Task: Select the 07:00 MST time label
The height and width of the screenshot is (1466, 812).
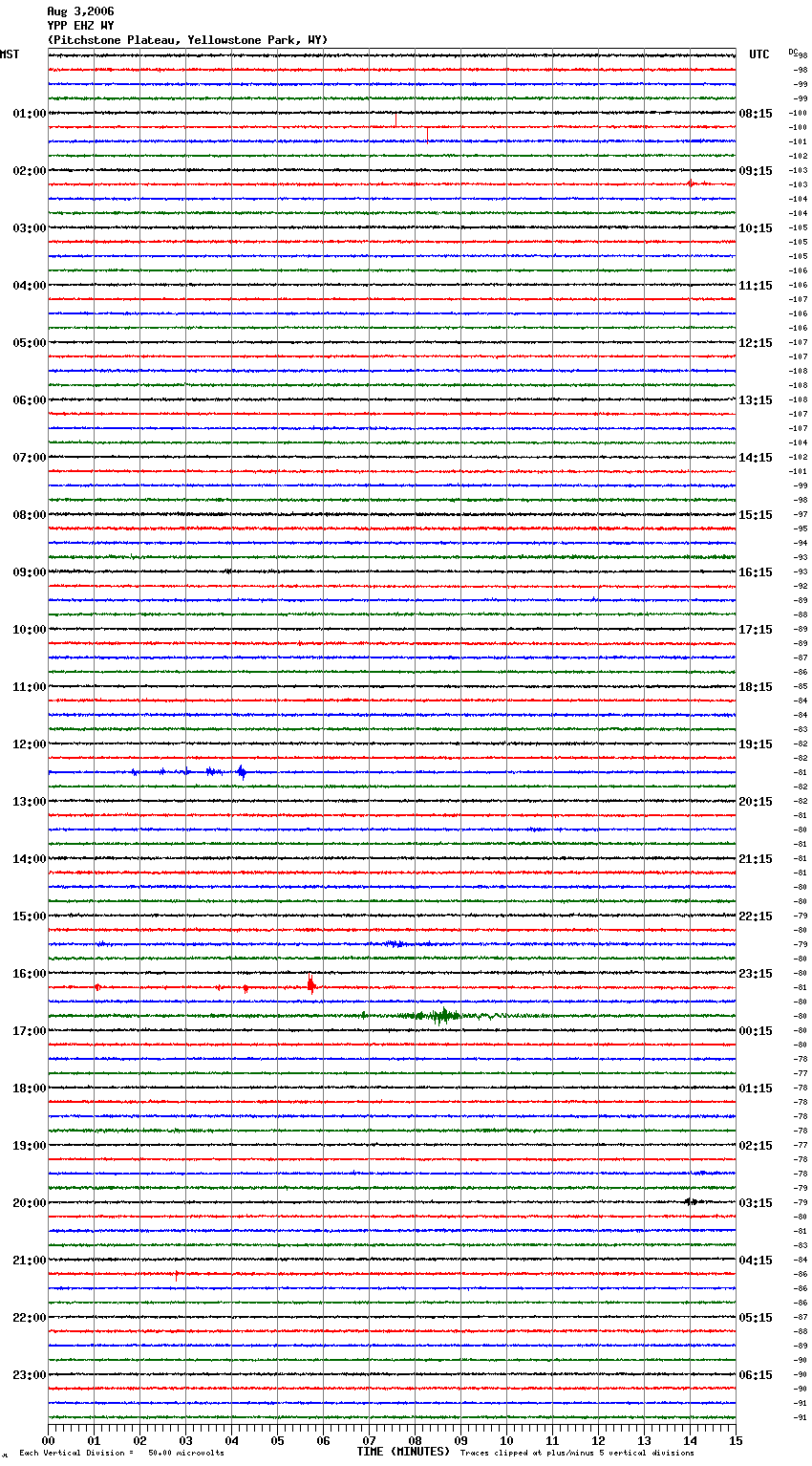Action: [x=30, y=458]
